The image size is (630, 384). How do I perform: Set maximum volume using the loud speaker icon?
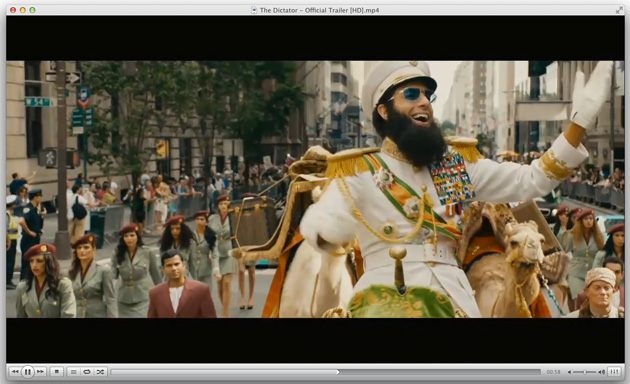tap(601, 372)
